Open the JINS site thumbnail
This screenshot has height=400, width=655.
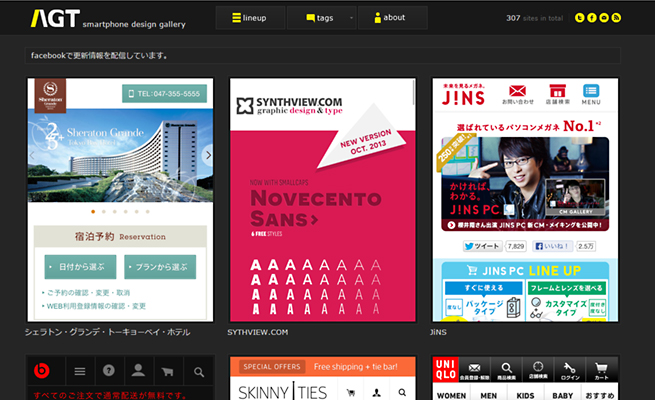click(x=525, y=200)
